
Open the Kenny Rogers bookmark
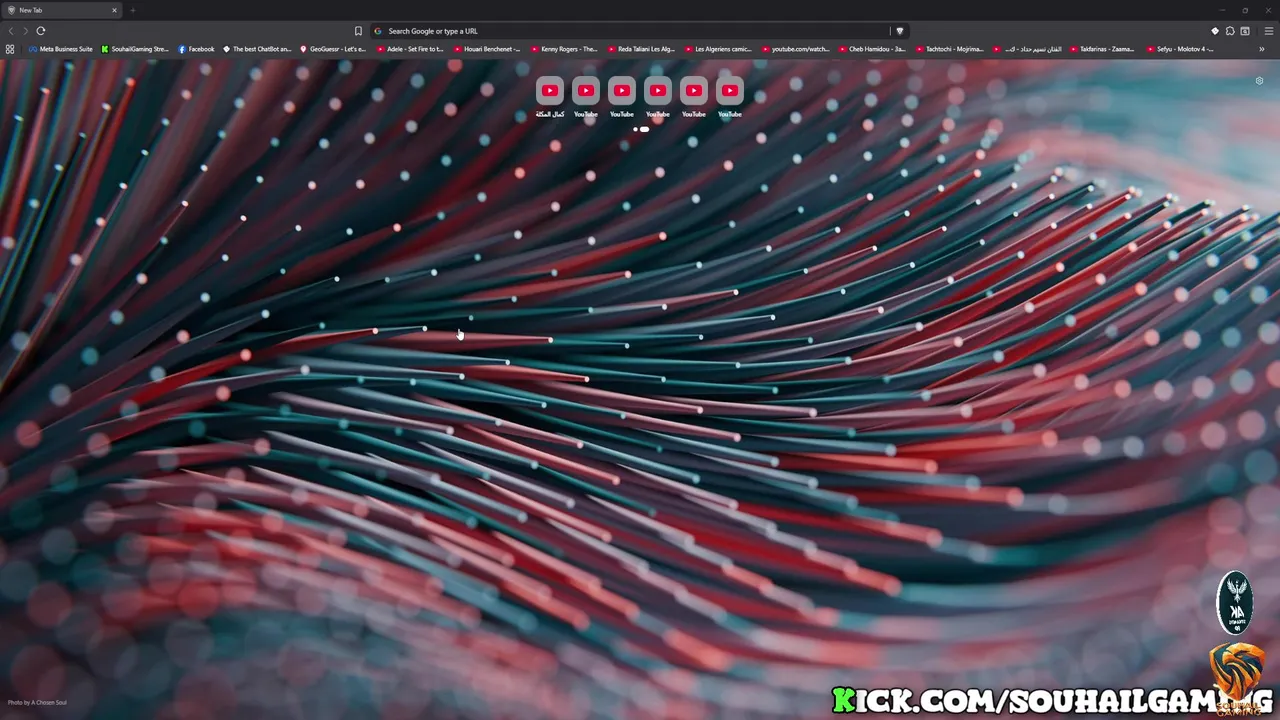pyautogui.click(x=564, y=49)
